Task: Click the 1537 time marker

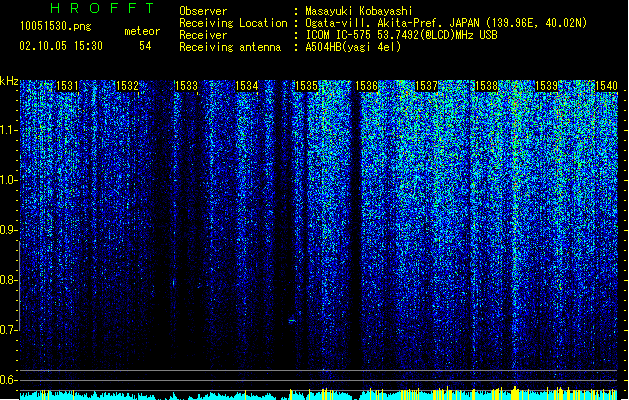Action: point(426,86)
